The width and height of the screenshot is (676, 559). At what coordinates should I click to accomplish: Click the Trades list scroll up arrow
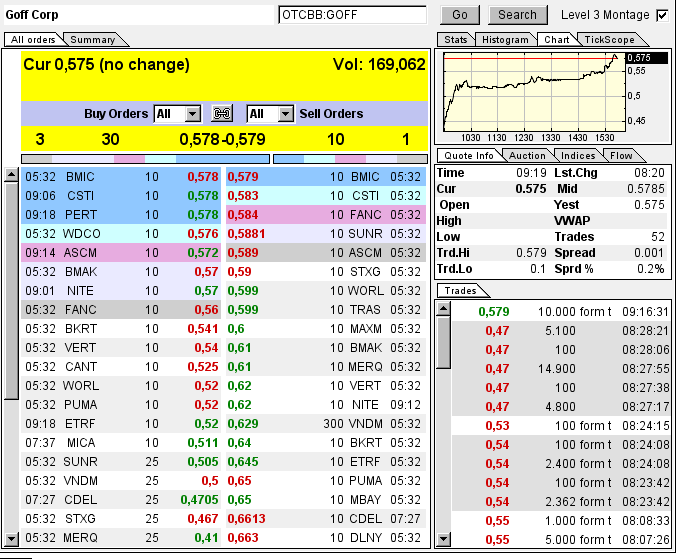tap(443, 308)
